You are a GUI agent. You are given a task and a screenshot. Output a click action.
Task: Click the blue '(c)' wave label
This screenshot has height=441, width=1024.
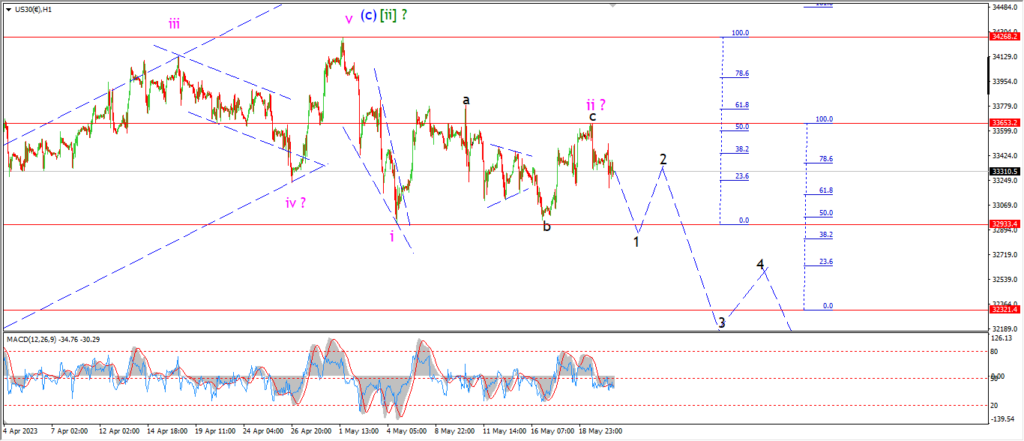pos(367,17)
